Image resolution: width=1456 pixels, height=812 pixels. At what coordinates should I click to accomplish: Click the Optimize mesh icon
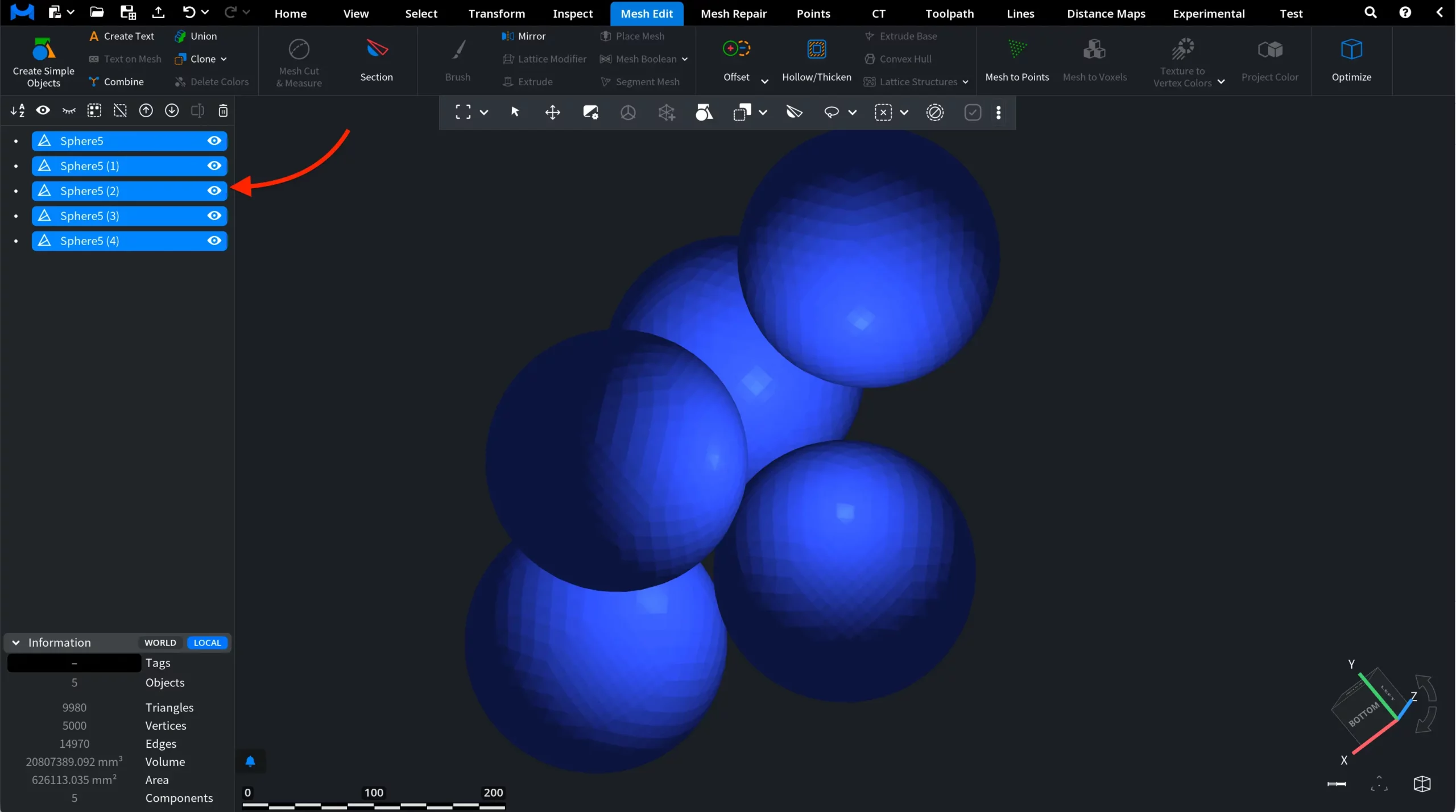point(1351,50)
